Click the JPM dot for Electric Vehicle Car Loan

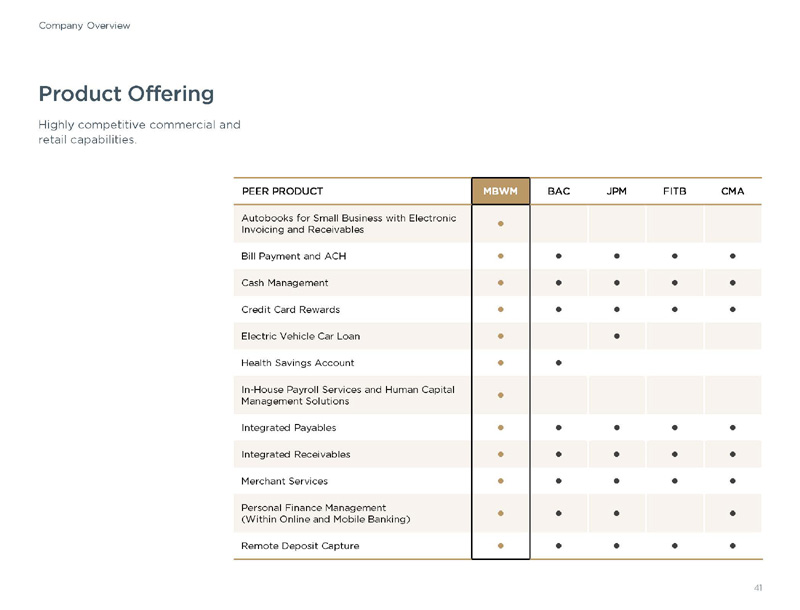point(617,336)
